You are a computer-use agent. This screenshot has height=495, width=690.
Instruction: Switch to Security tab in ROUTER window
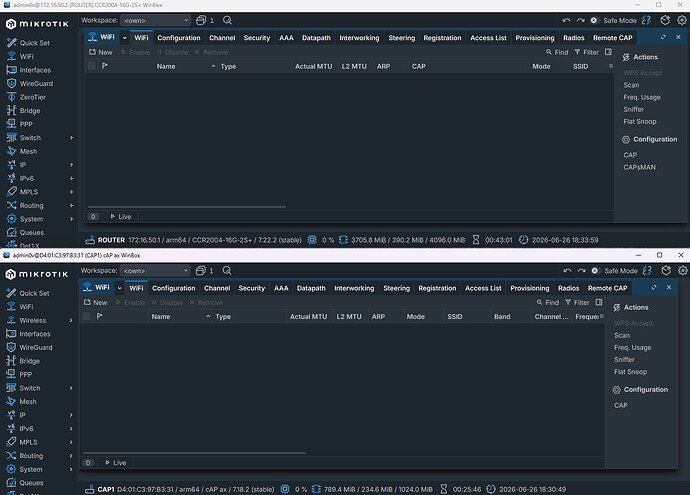pos(257,38)
